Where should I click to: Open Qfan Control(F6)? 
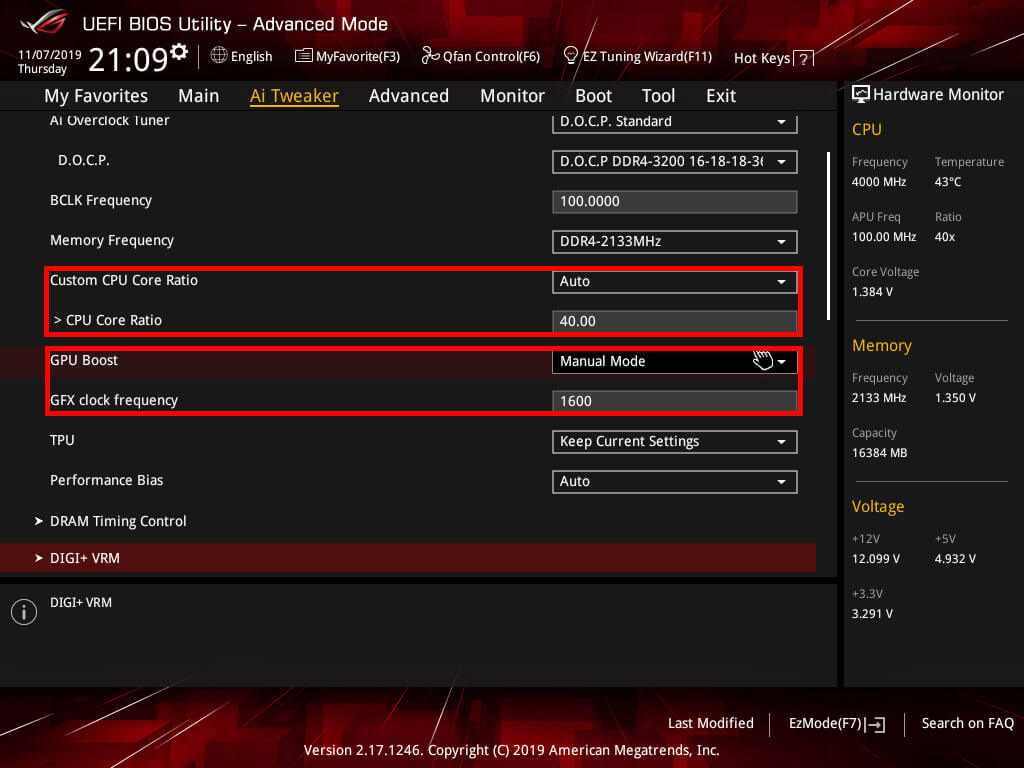click(491, 56)
